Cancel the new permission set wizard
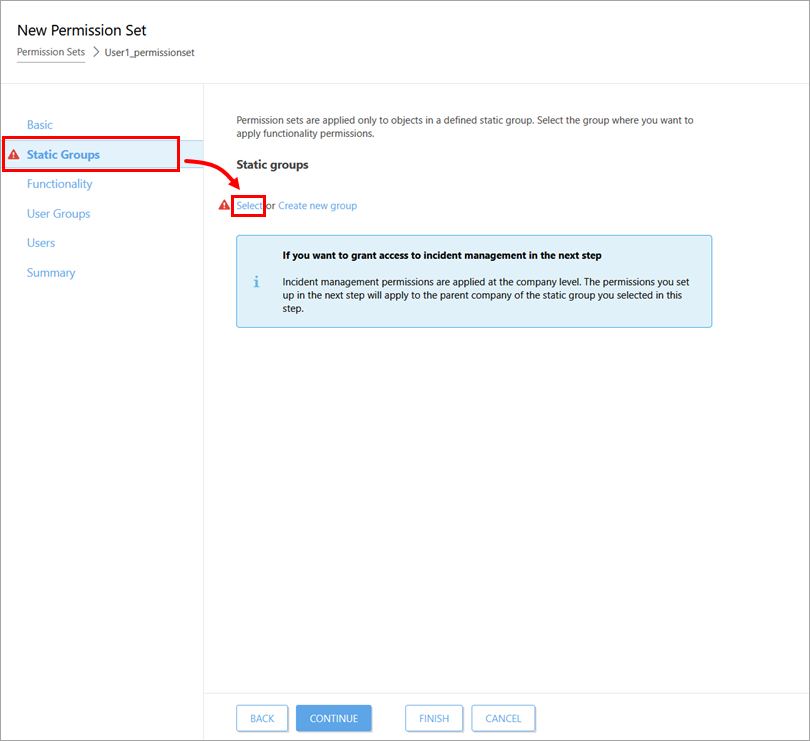The width and height of the screenshot is (810, 741). 503,718
